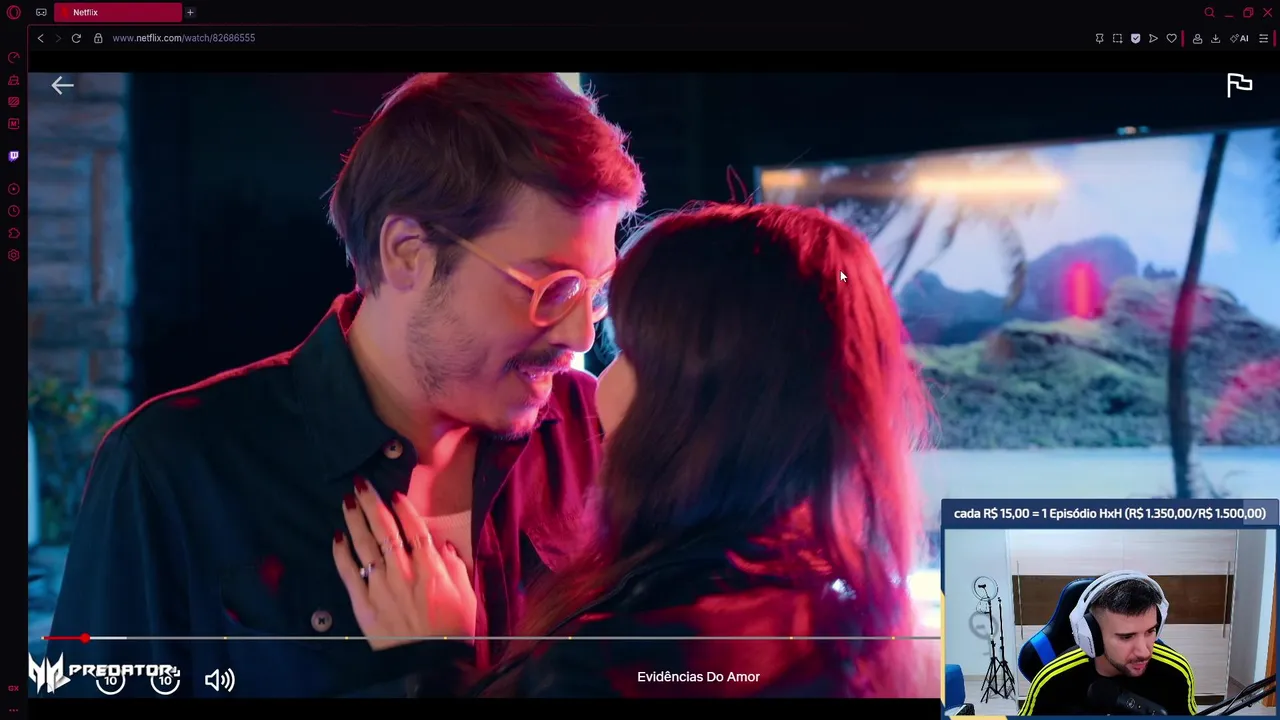This screenshot has width=1280, height=720.
Task: Open GX Cleaner in sidebar
Action: 13,80
